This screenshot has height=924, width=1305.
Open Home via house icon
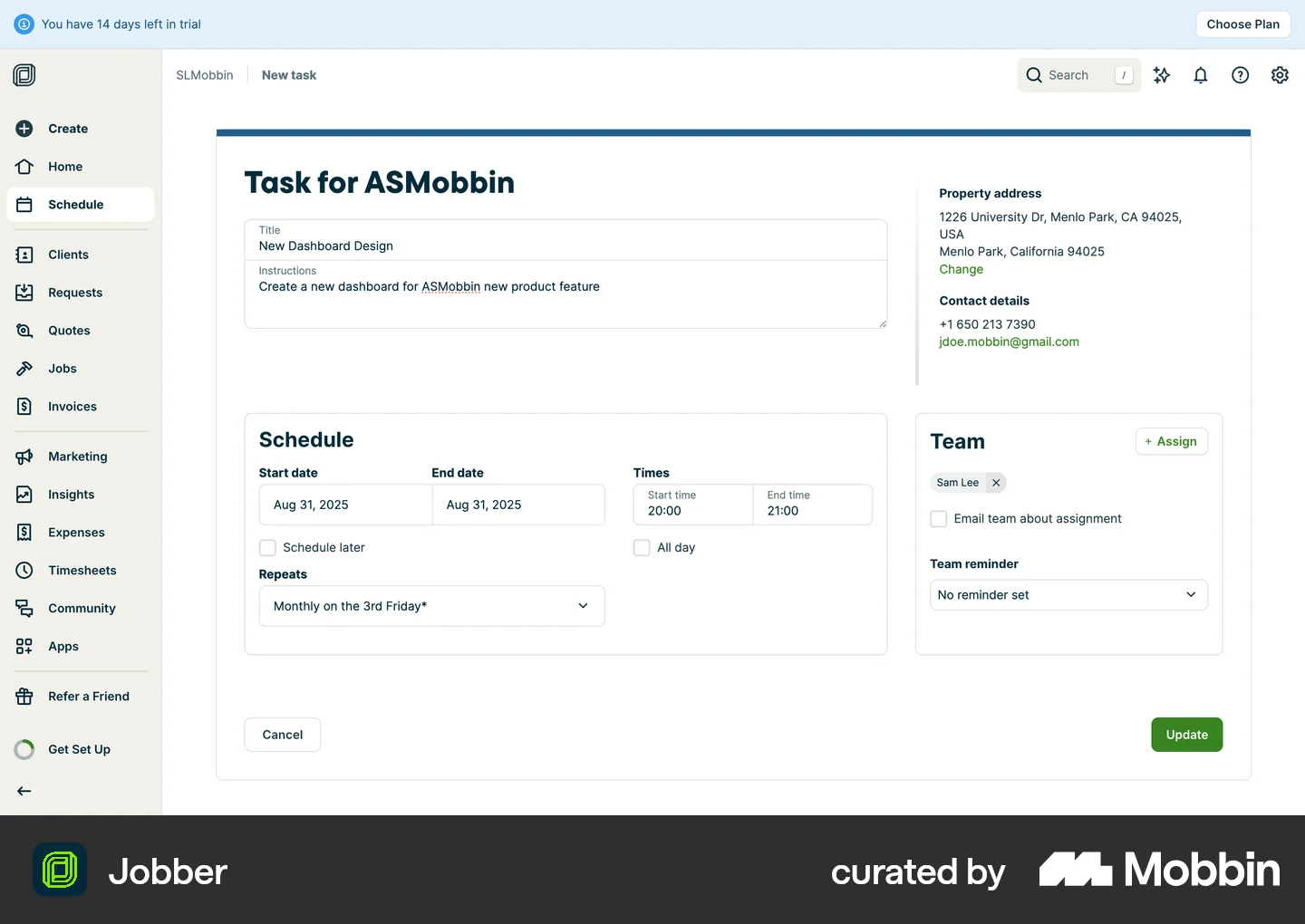point(24,167)
